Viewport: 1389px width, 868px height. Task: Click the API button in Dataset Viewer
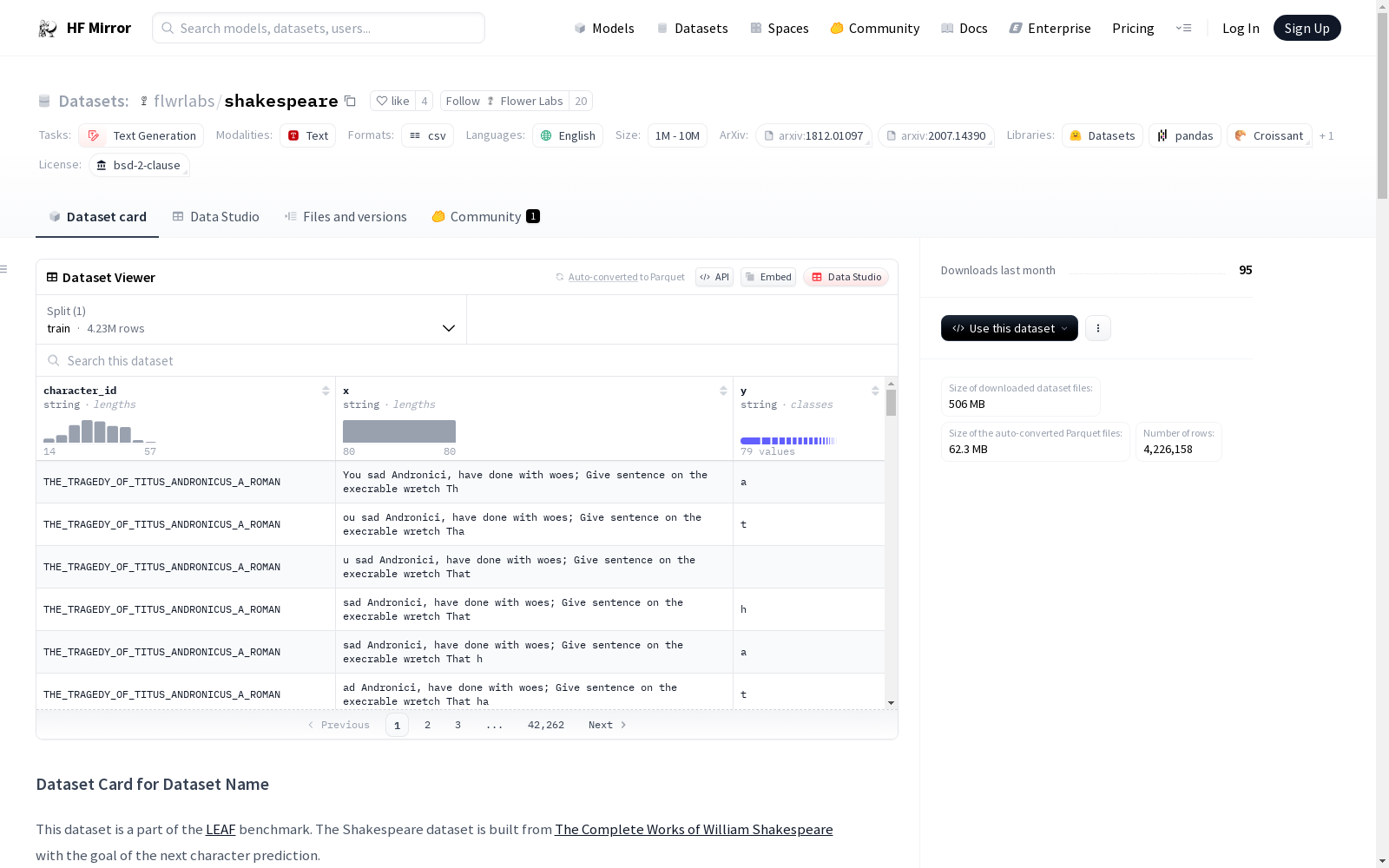coord(714,277)
